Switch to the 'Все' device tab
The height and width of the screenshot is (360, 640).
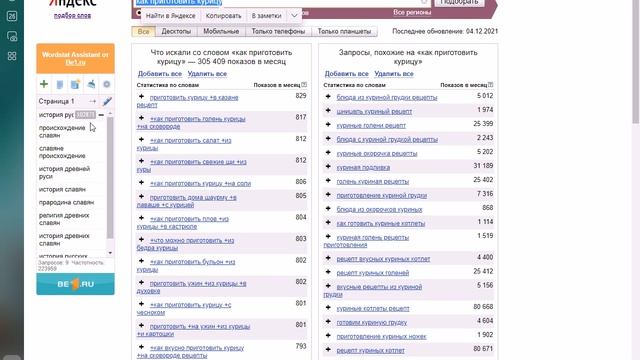pos(143,31)
